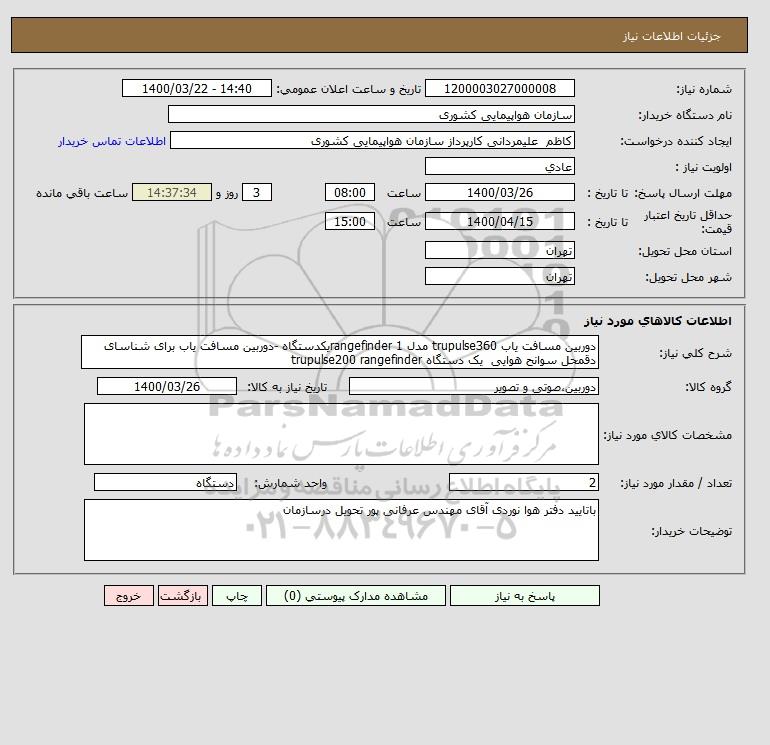Click price validity date field 1400/04/15

(499, 221)
